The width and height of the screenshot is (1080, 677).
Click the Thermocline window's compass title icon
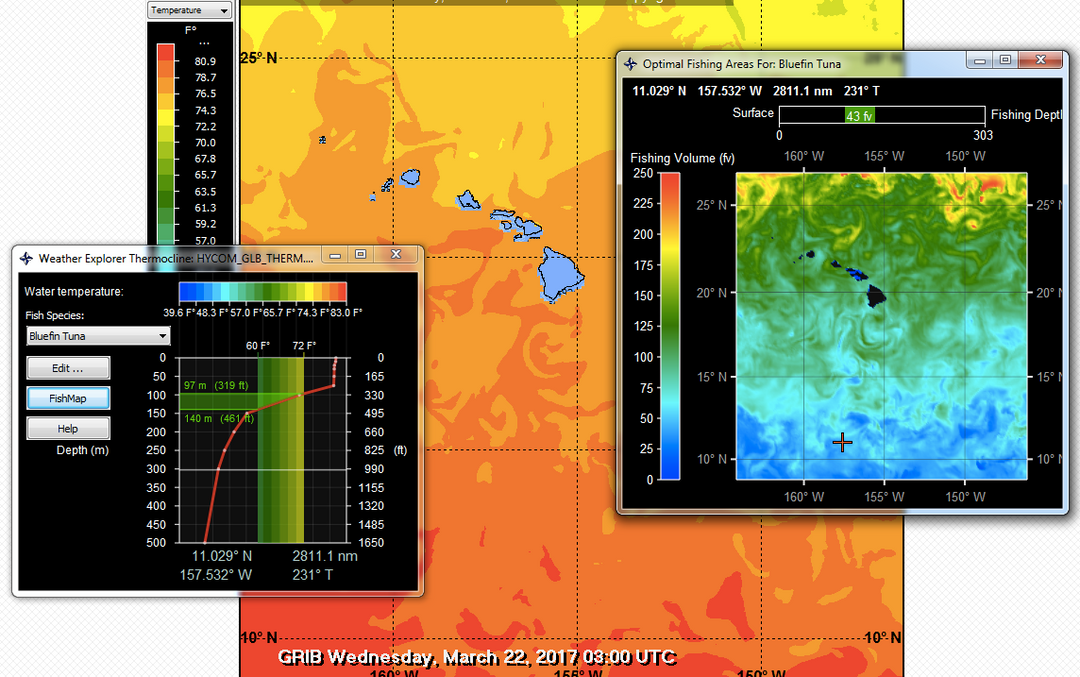point(27,258)
